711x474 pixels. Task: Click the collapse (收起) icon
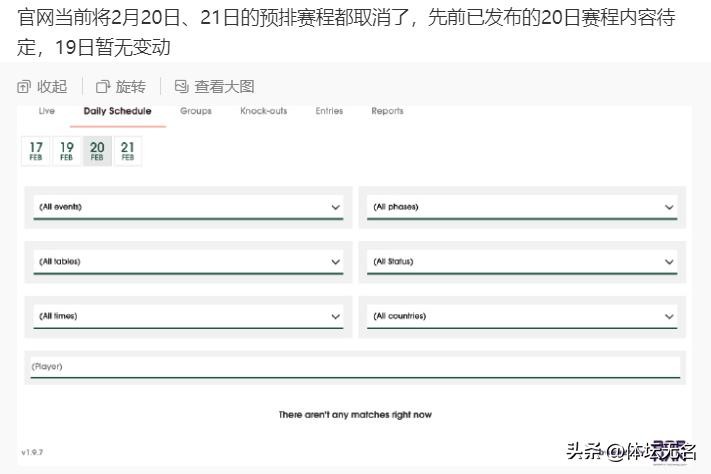click(25, 87)
